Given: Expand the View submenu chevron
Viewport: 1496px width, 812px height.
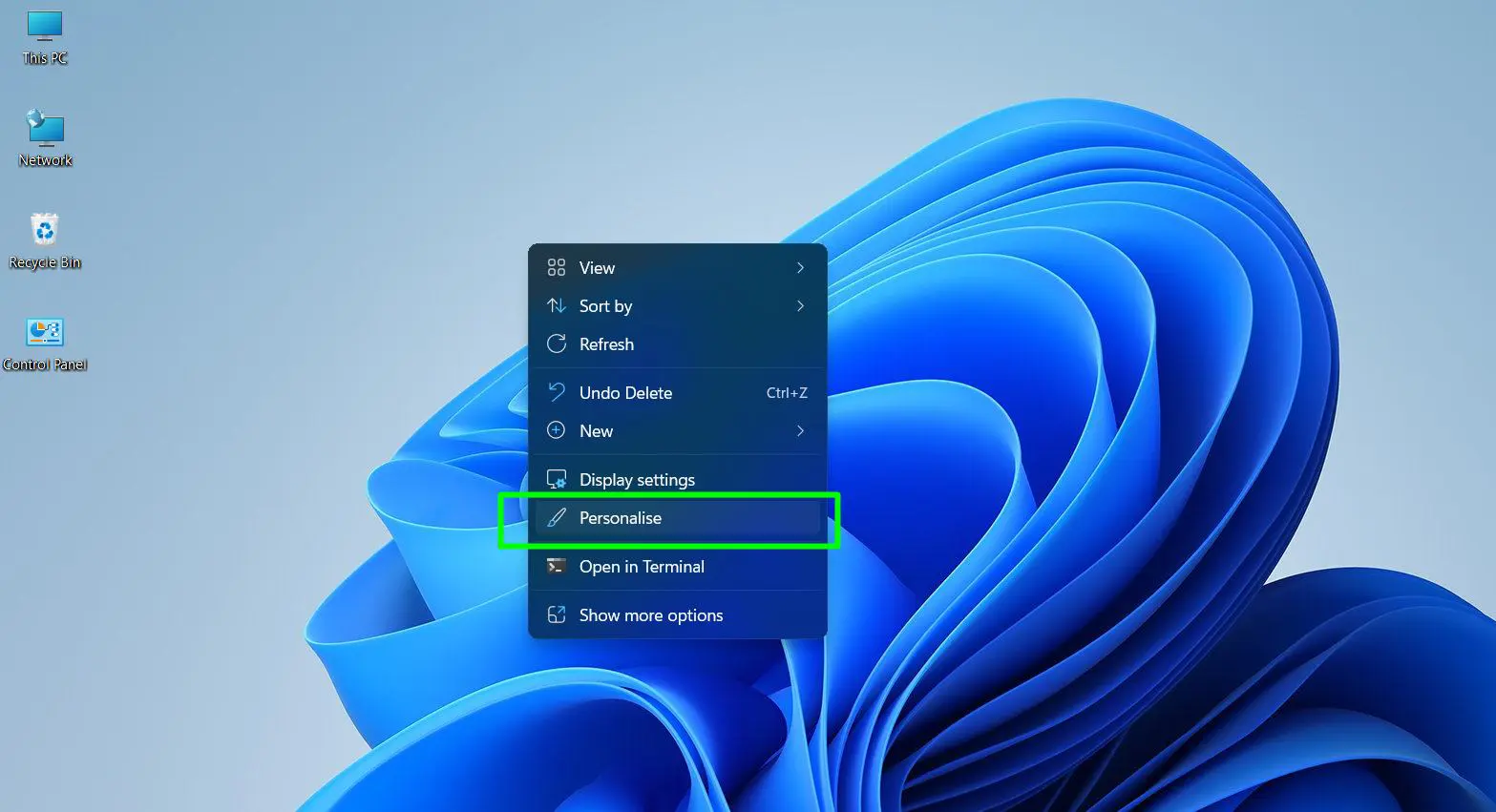Looking at the screenshot, I should click(x=800, y=268).
